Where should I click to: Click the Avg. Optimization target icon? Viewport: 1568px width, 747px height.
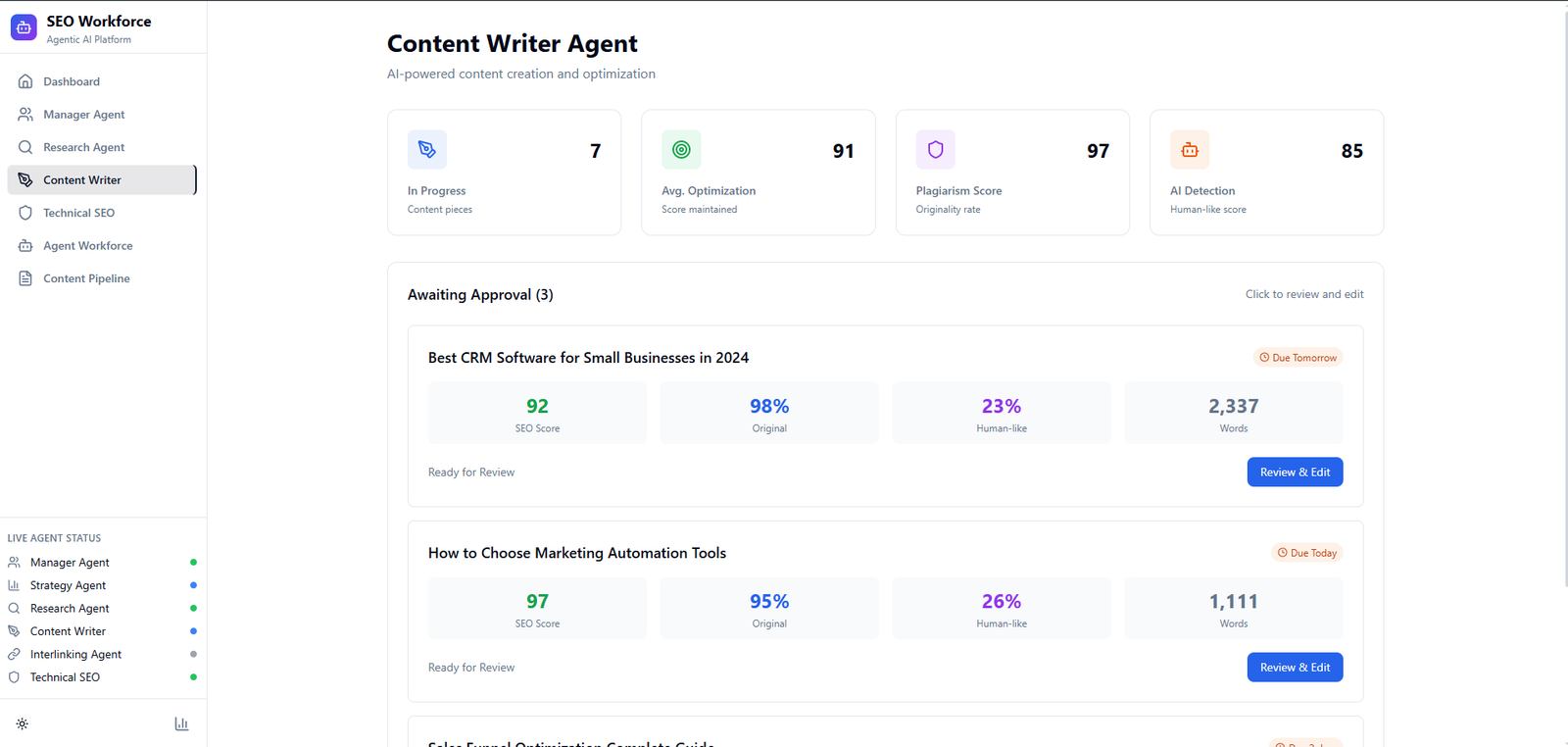coord(681,150)
